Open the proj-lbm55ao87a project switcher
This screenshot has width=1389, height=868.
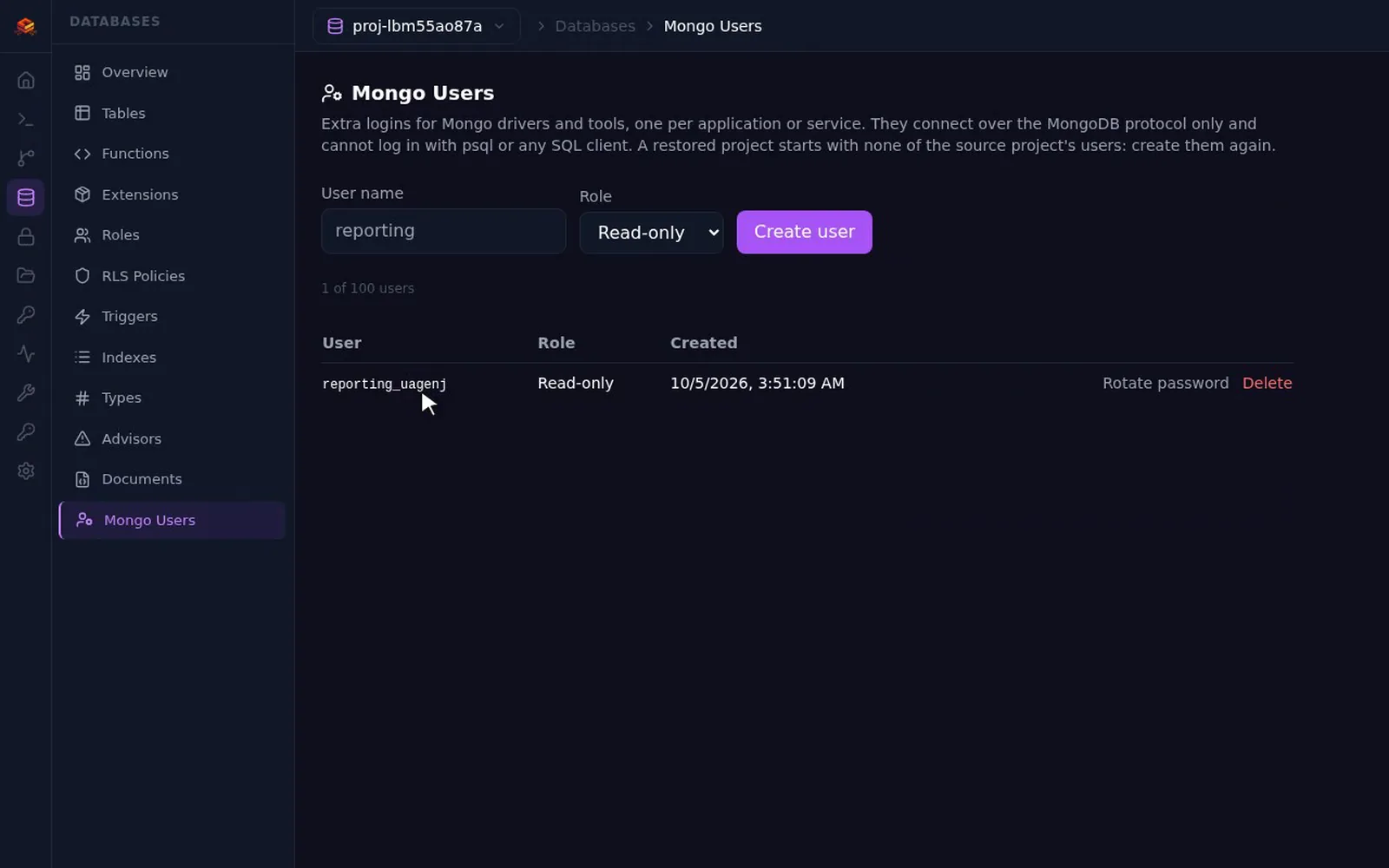coord(417,26)
